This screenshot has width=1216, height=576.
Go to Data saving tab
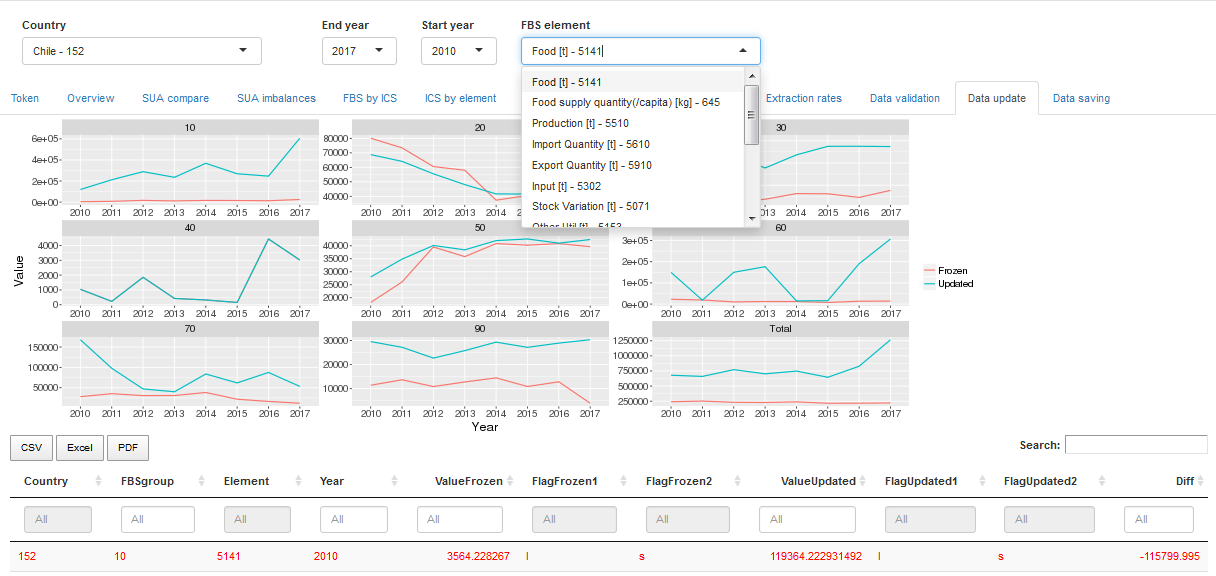1081,98
